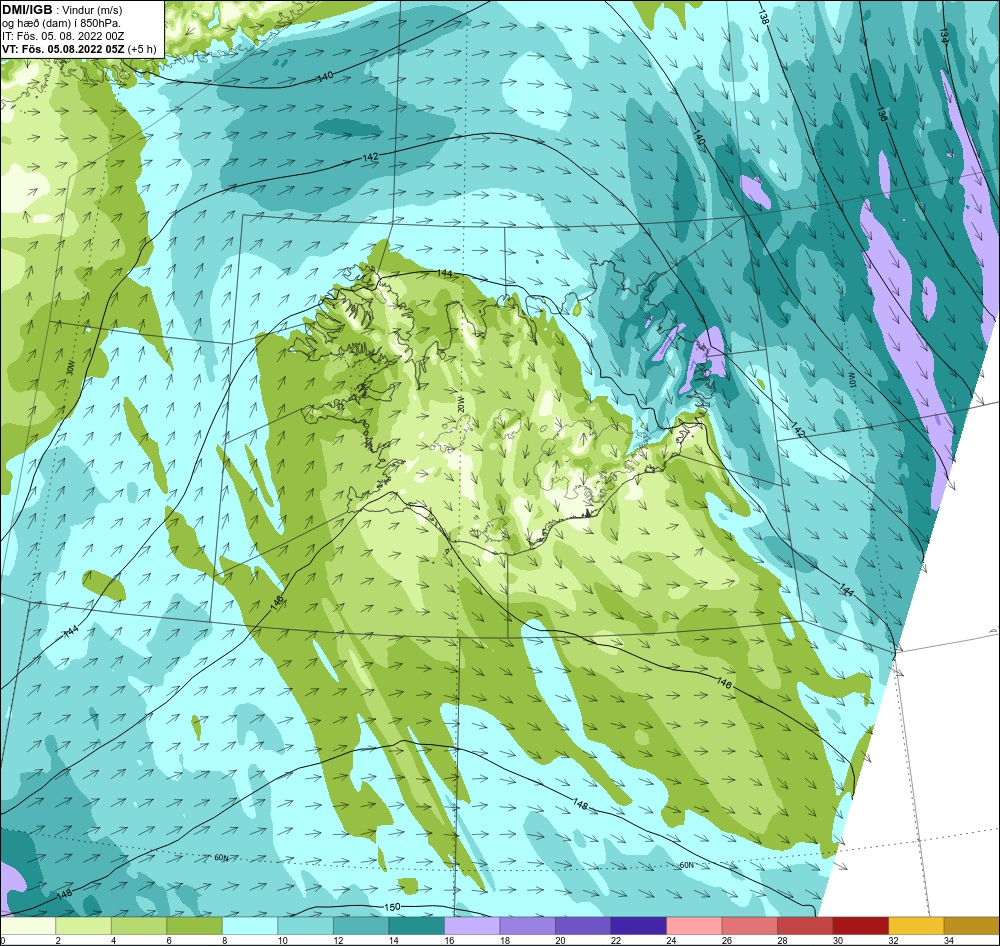The width and height of the screenshot is (1000, 946).
Task: Click the legend tick label '30'
Action: click(x=837, y=940)
